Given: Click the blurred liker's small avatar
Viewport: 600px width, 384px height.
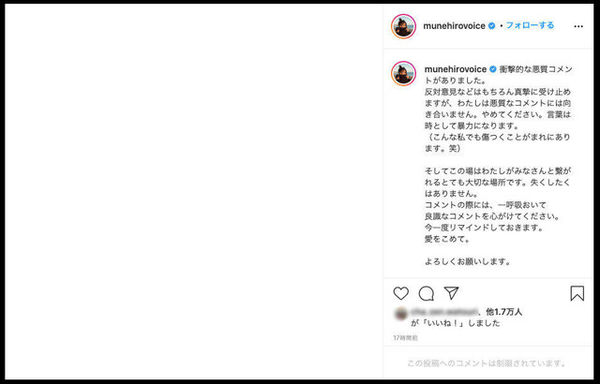Looking at the screenshot, I should point(401,314).
